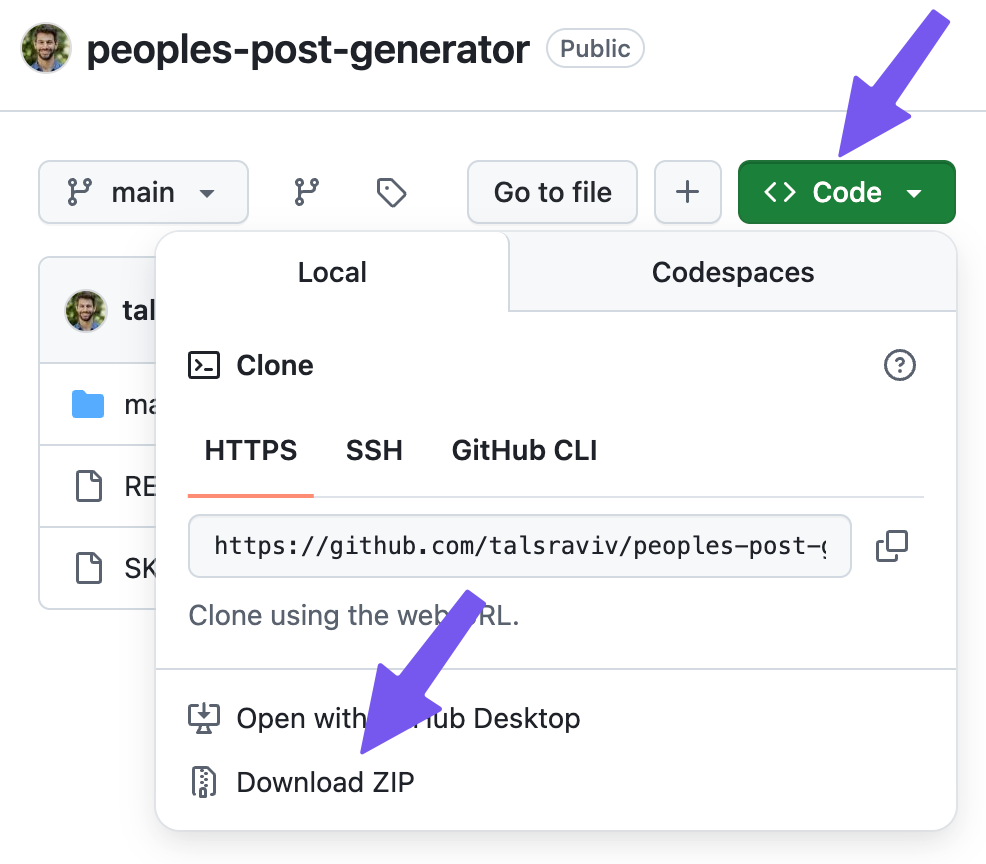Click the Download ZIP archive icon
This screenshot has height=864, width=986.
pyautogui.click(x=204, y=781)
